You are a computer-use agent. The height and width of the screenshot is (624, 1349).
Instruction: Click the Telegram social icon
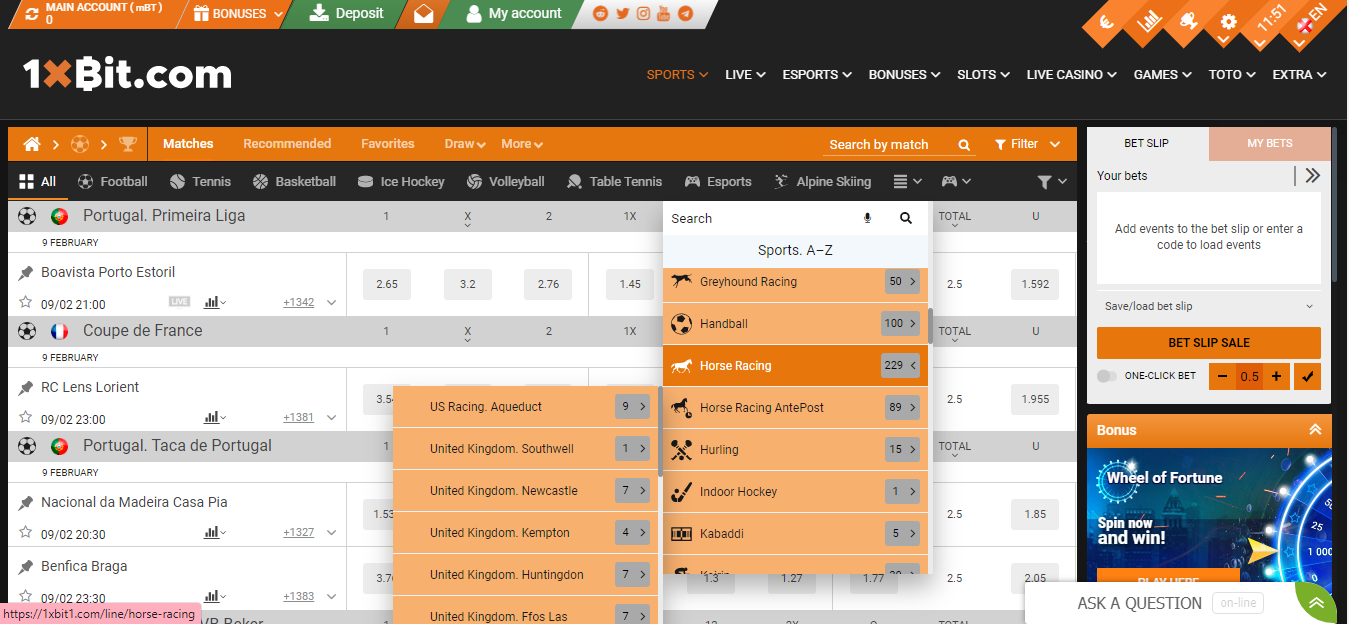pyautogui.click(x=685, y=14)
